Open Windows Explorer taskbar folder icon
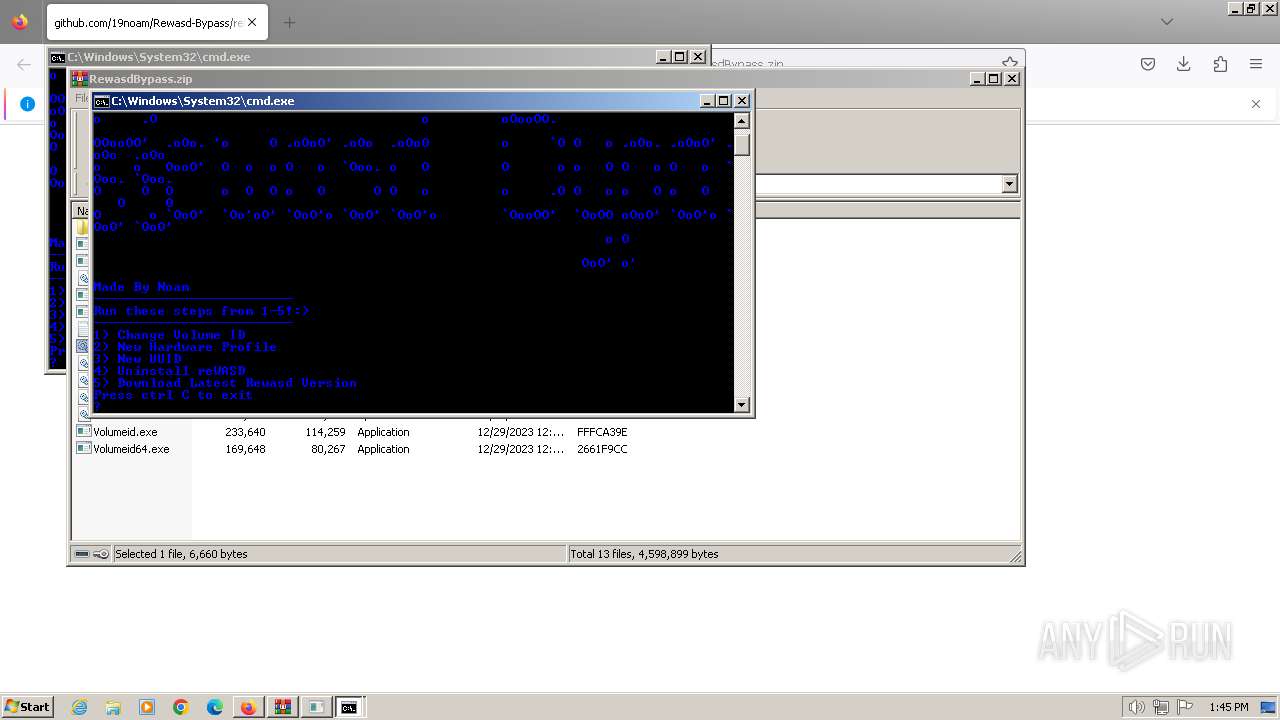Image resolution: width=1280 pixels, height=720 pixels. [x=113, y=707]
